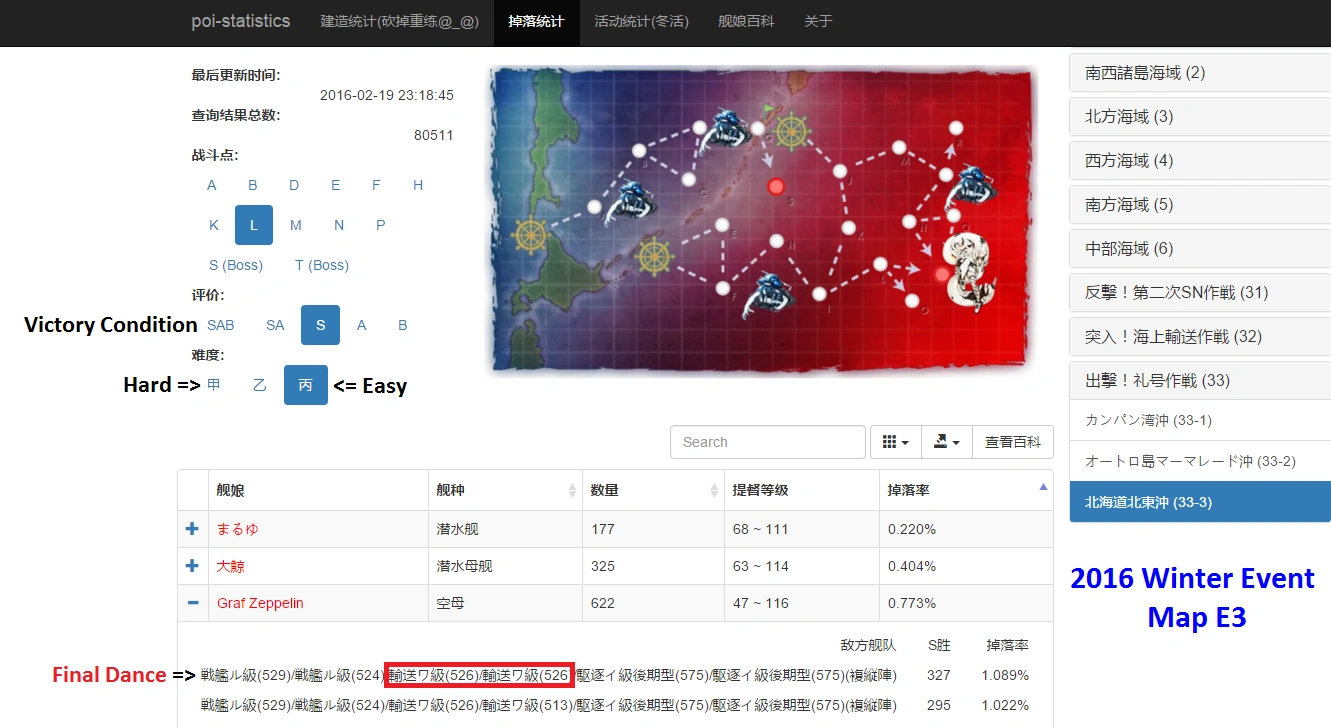Set rating filter to SA
Image resolution: width=1331 pixels, height=728 pixels.
275,325
